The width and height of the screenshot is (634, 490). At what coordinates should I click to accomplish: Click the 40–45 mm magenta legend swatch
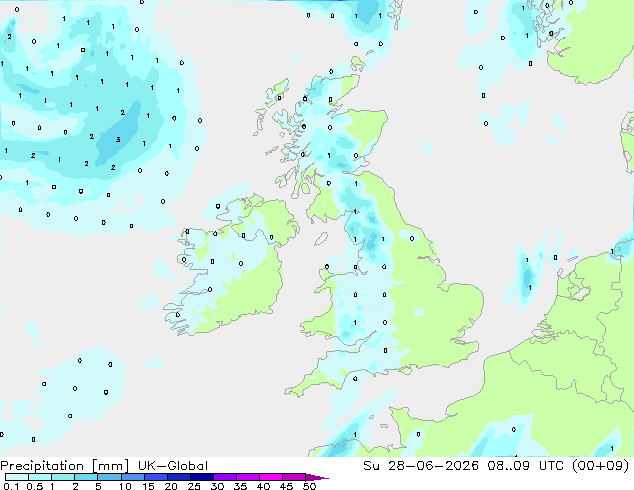[271, 477]
